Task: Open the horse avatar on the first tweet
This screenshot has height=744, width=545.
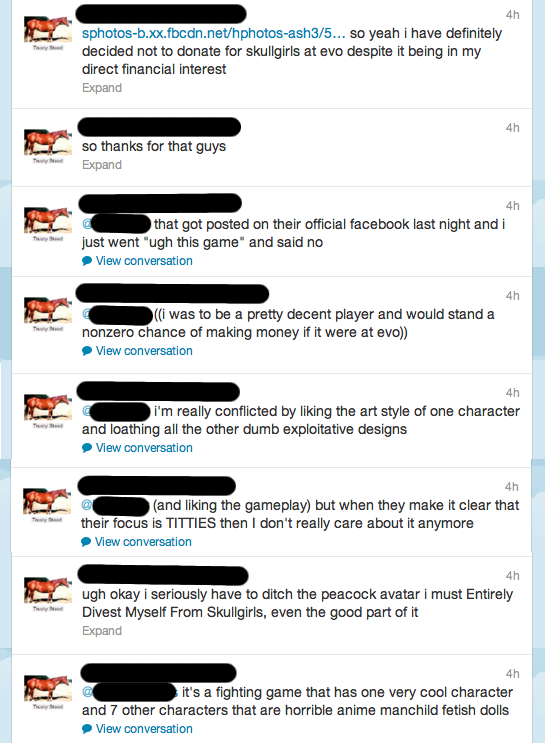Action: [48, 33]
